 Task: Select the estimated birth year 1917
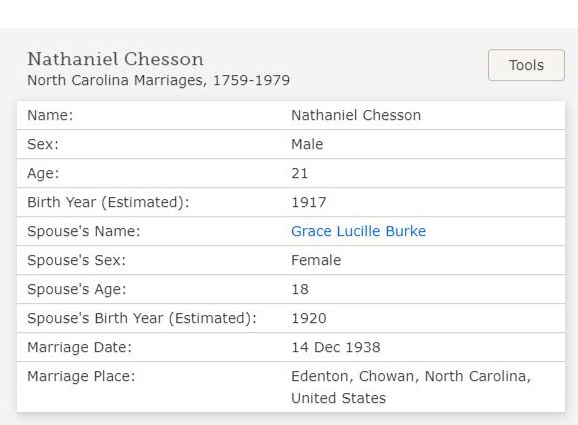309,202
